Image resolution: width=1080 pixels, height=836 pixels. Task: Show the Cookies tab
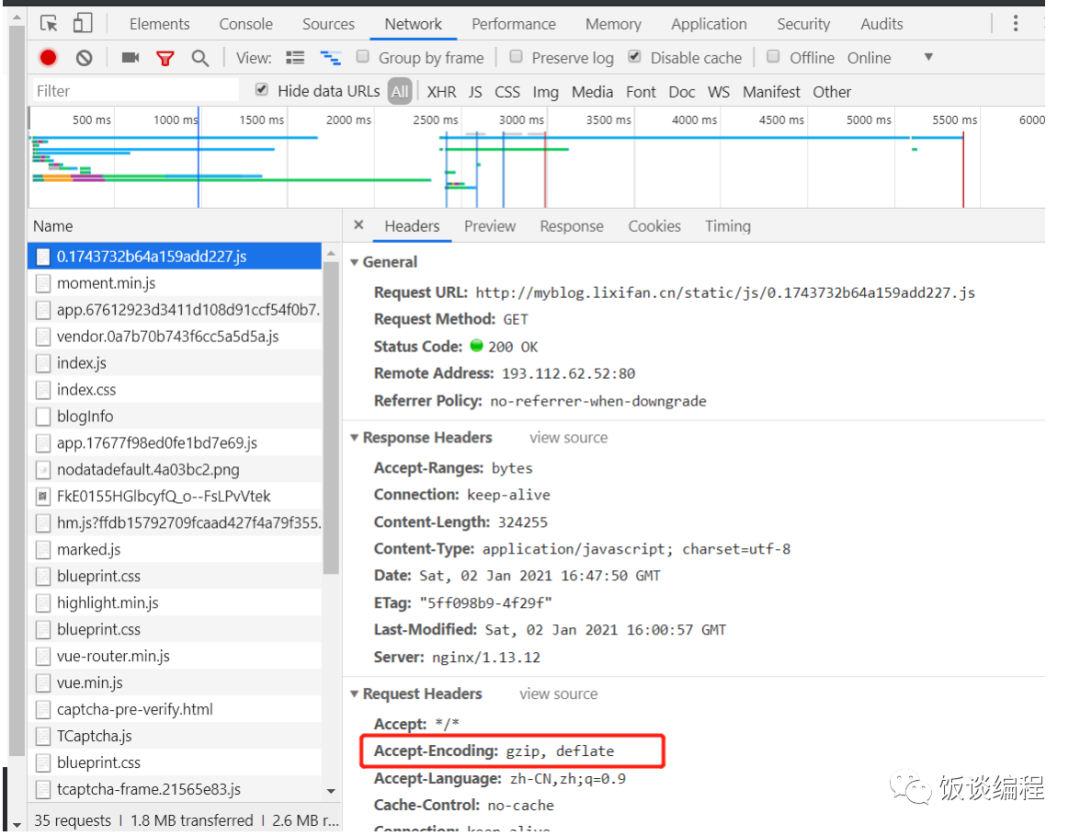coord(654,227)
